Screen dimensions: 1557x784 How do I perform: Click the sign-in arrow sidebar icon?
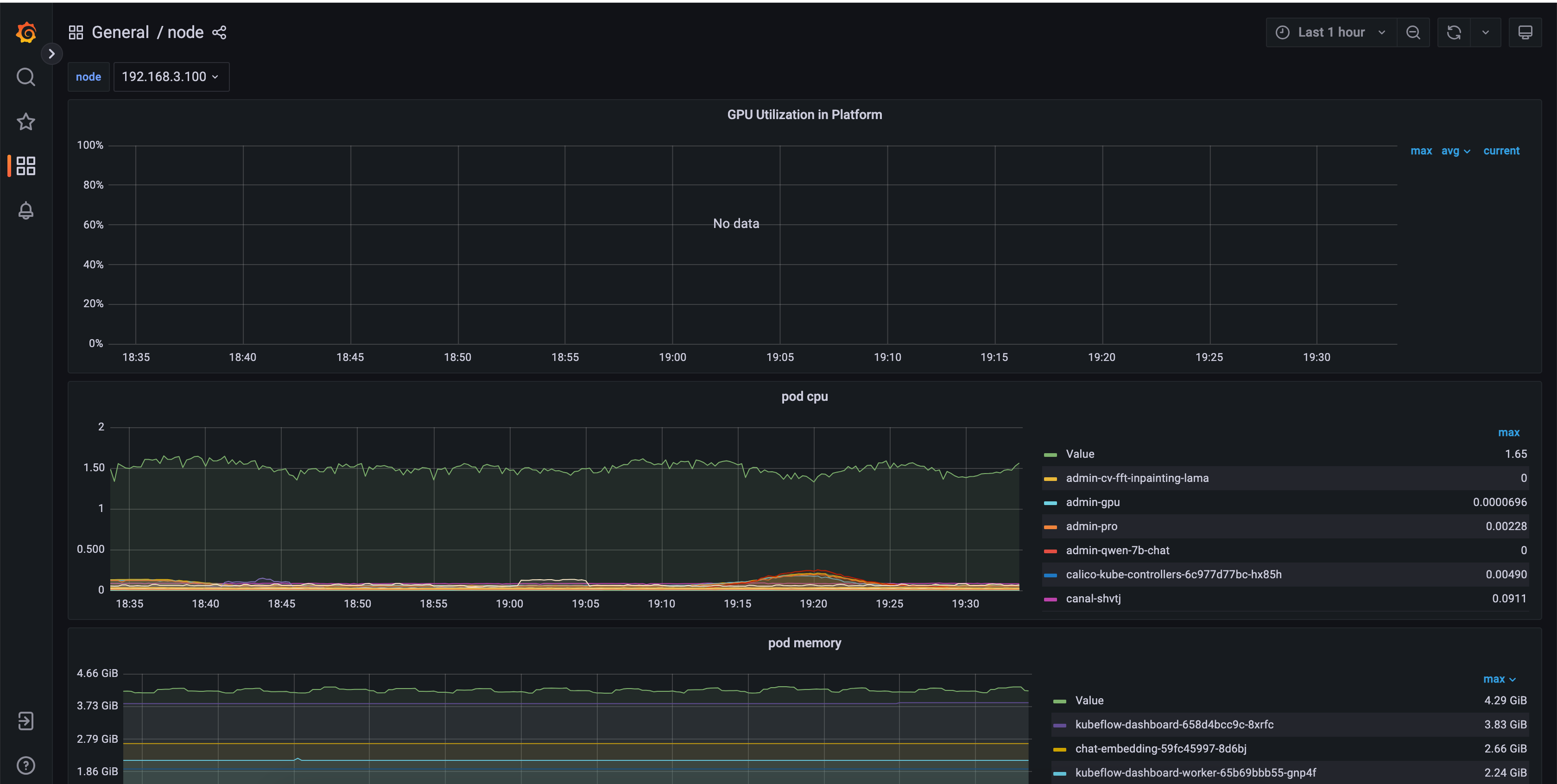tap(25, 721)
